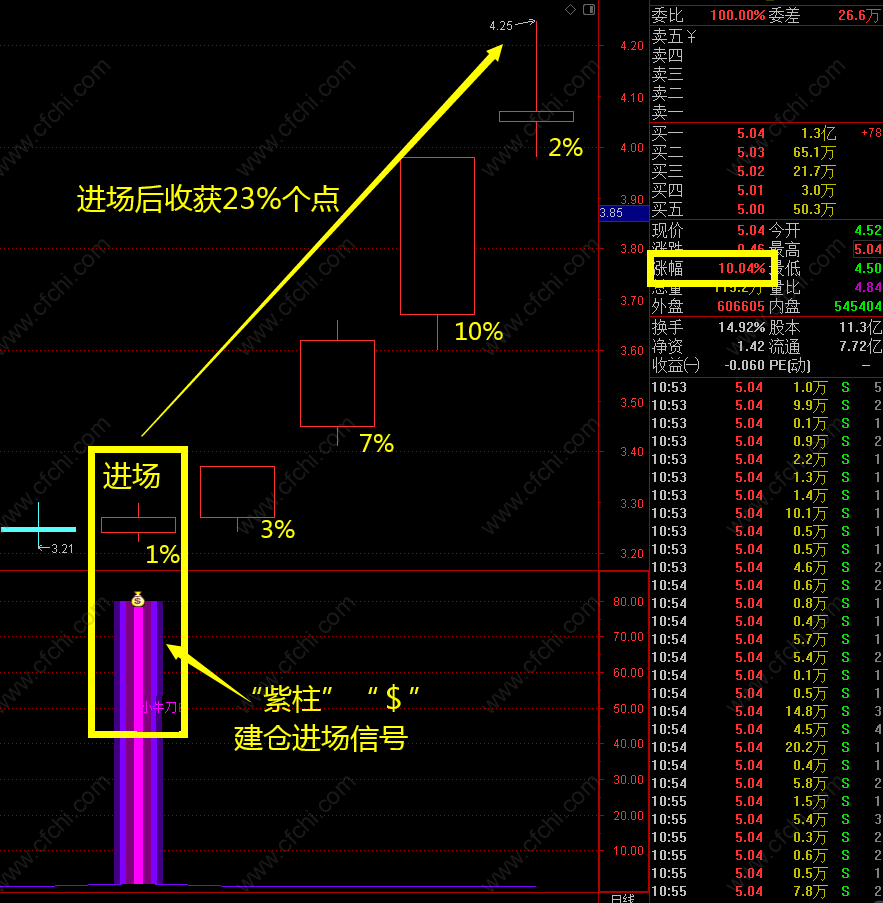Click the 换手 14.92% value
Image resolution: width=883 pixels, height=903 pixels.
click(x=741, y=328)
